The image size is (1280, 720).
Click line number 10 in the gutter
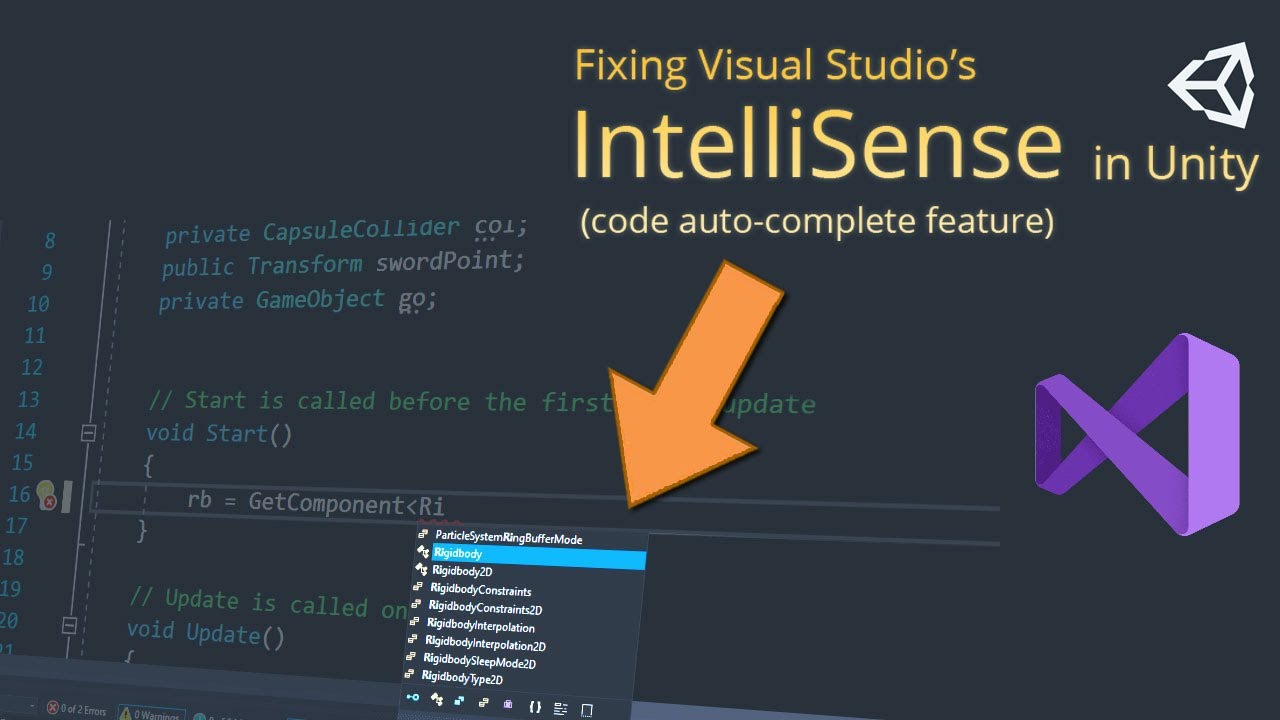point(37,304)
